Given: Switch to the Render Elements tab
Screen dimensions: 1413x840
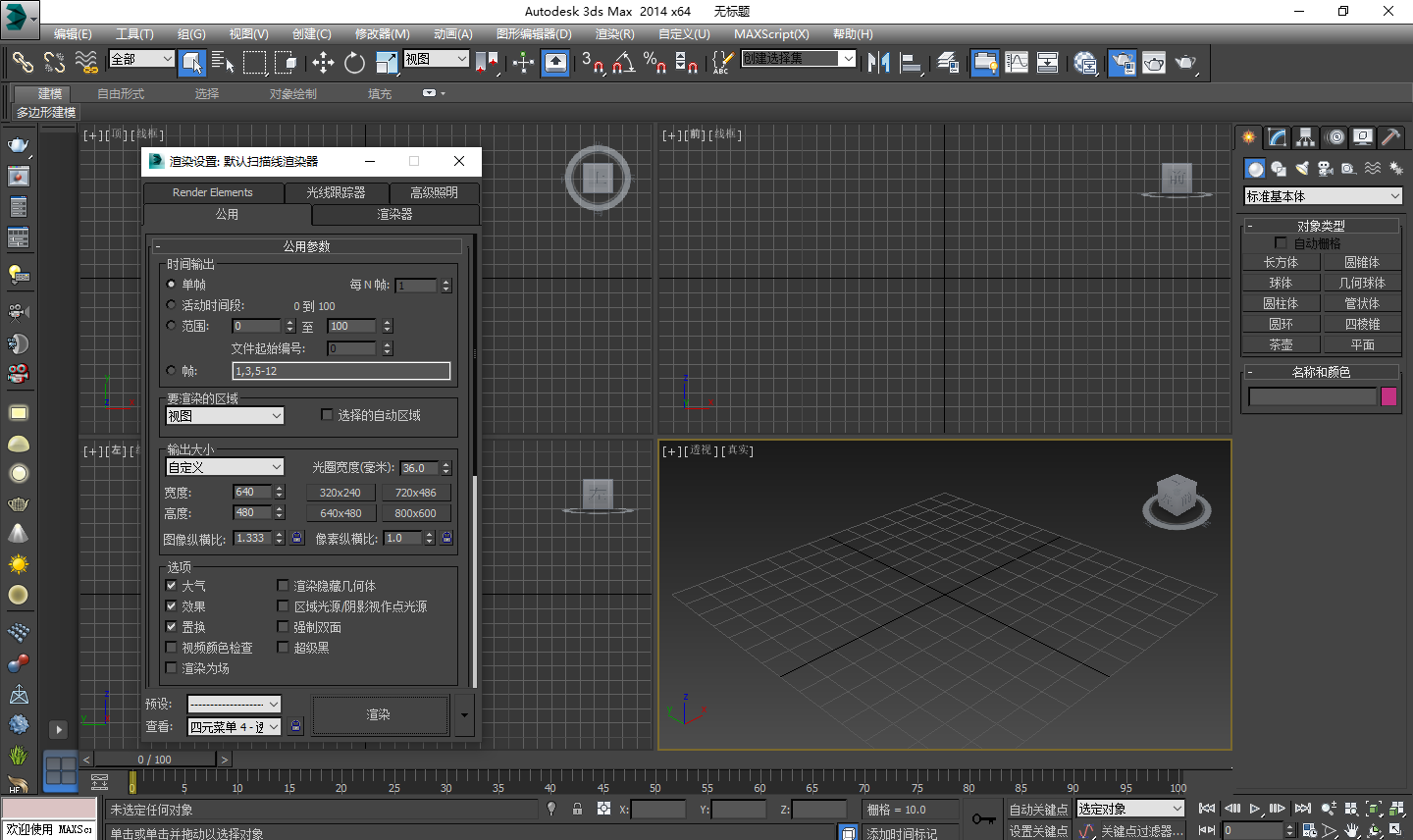Looking at the screenshot, I should [213, 192].
